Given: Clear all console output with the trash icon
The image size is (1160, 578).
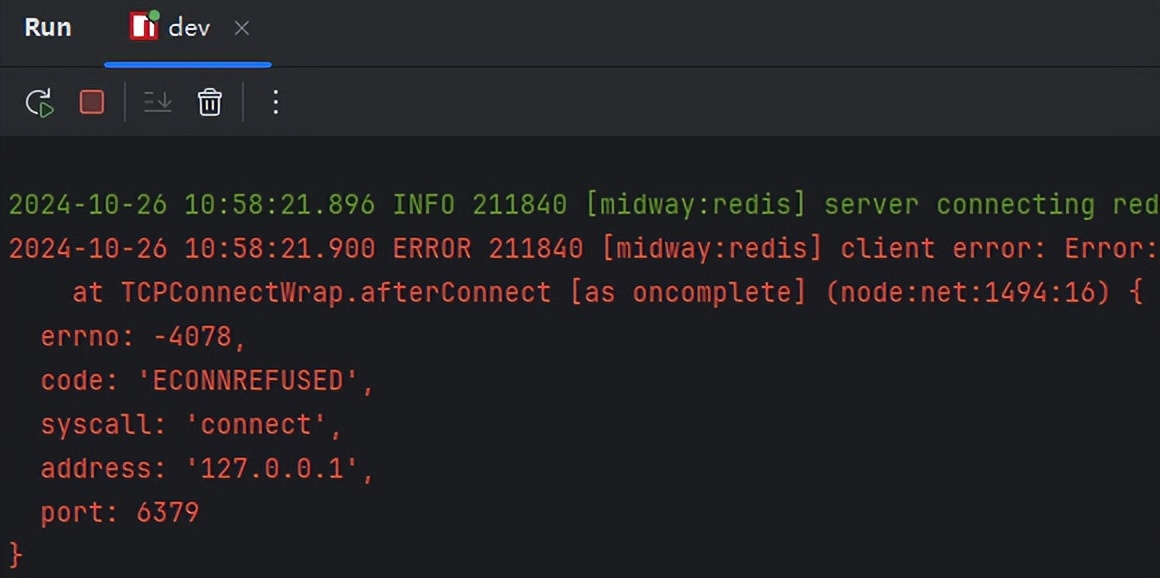Looking at the screenshot, I should (208, 101).
